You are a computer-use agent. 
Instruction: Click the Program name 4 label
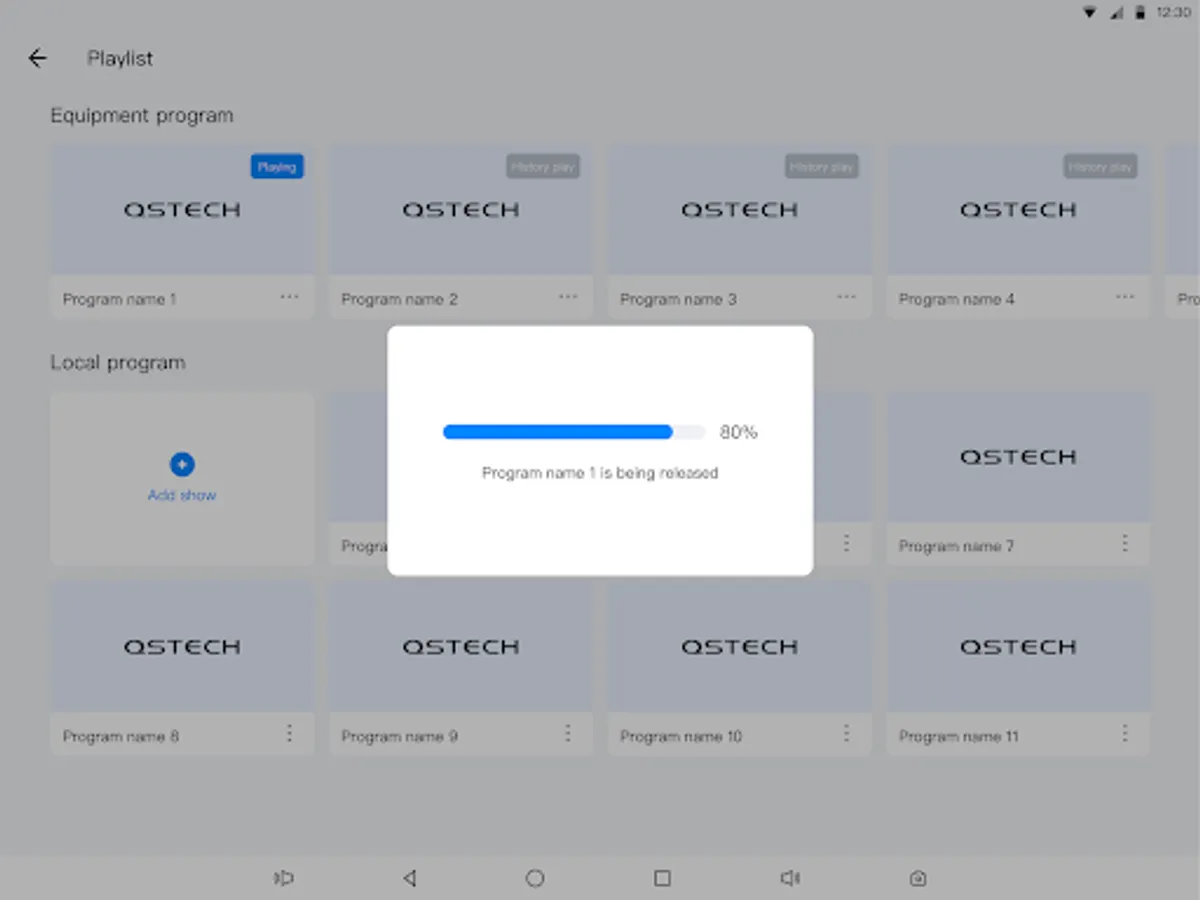click(957, 299)
